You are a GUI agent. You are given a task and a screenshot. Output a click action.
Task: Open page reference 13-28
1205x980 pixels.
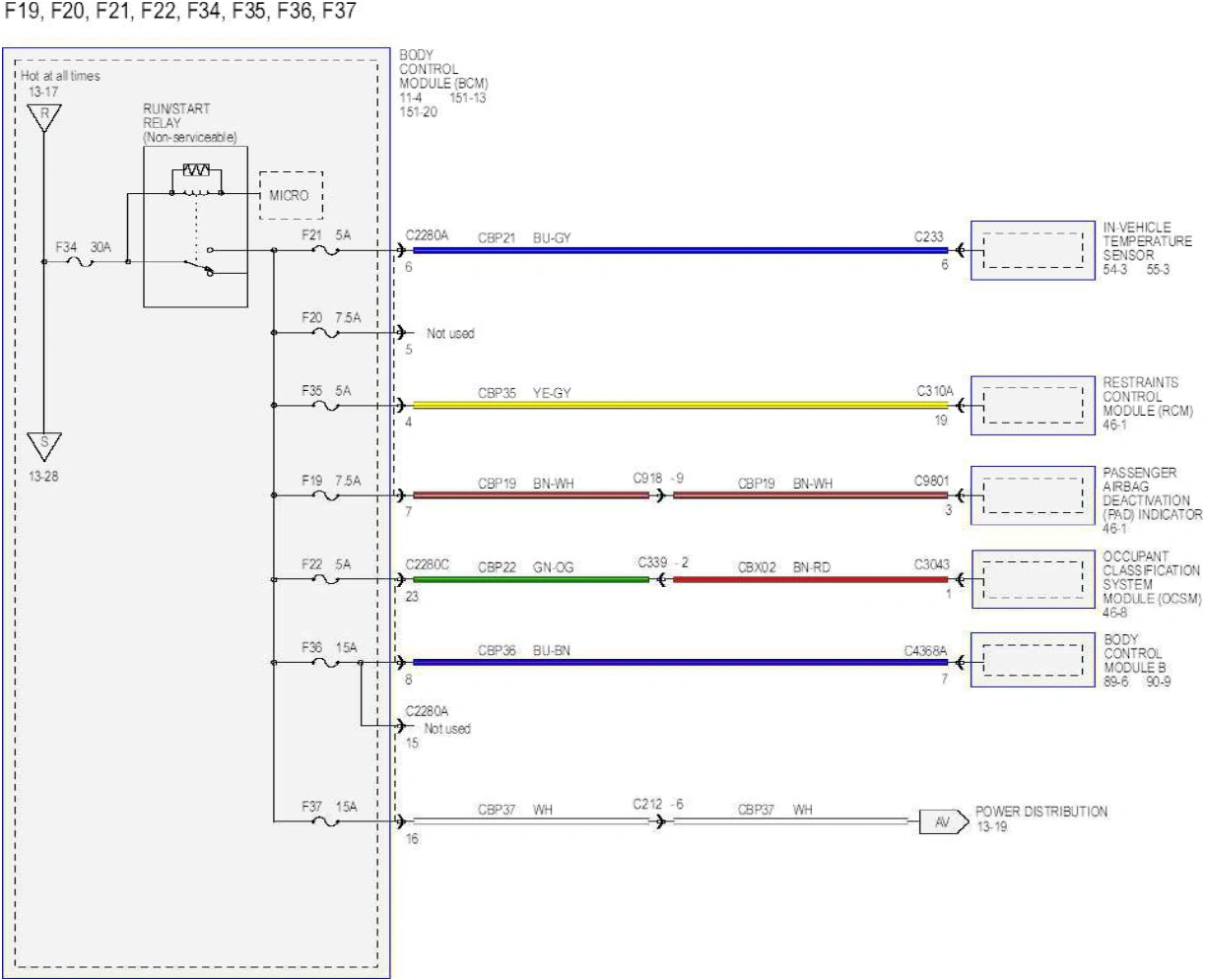44,477
